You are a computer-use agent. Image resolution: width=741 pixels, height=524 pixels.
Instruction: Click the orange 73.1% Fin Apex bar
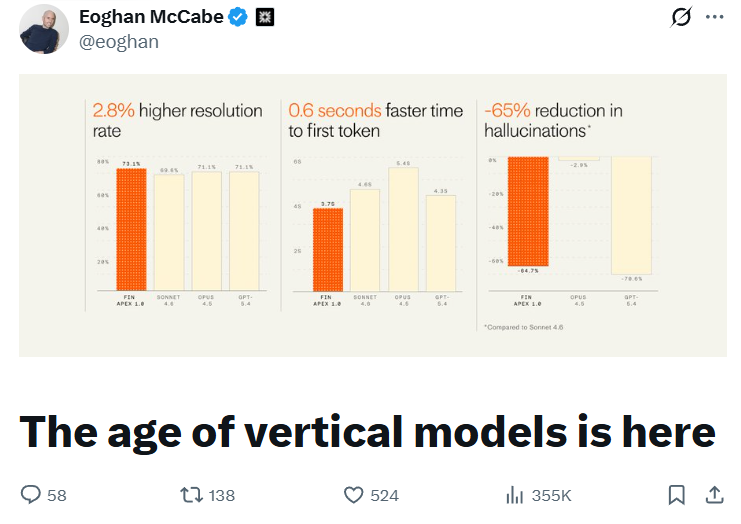tap(130, 229)
